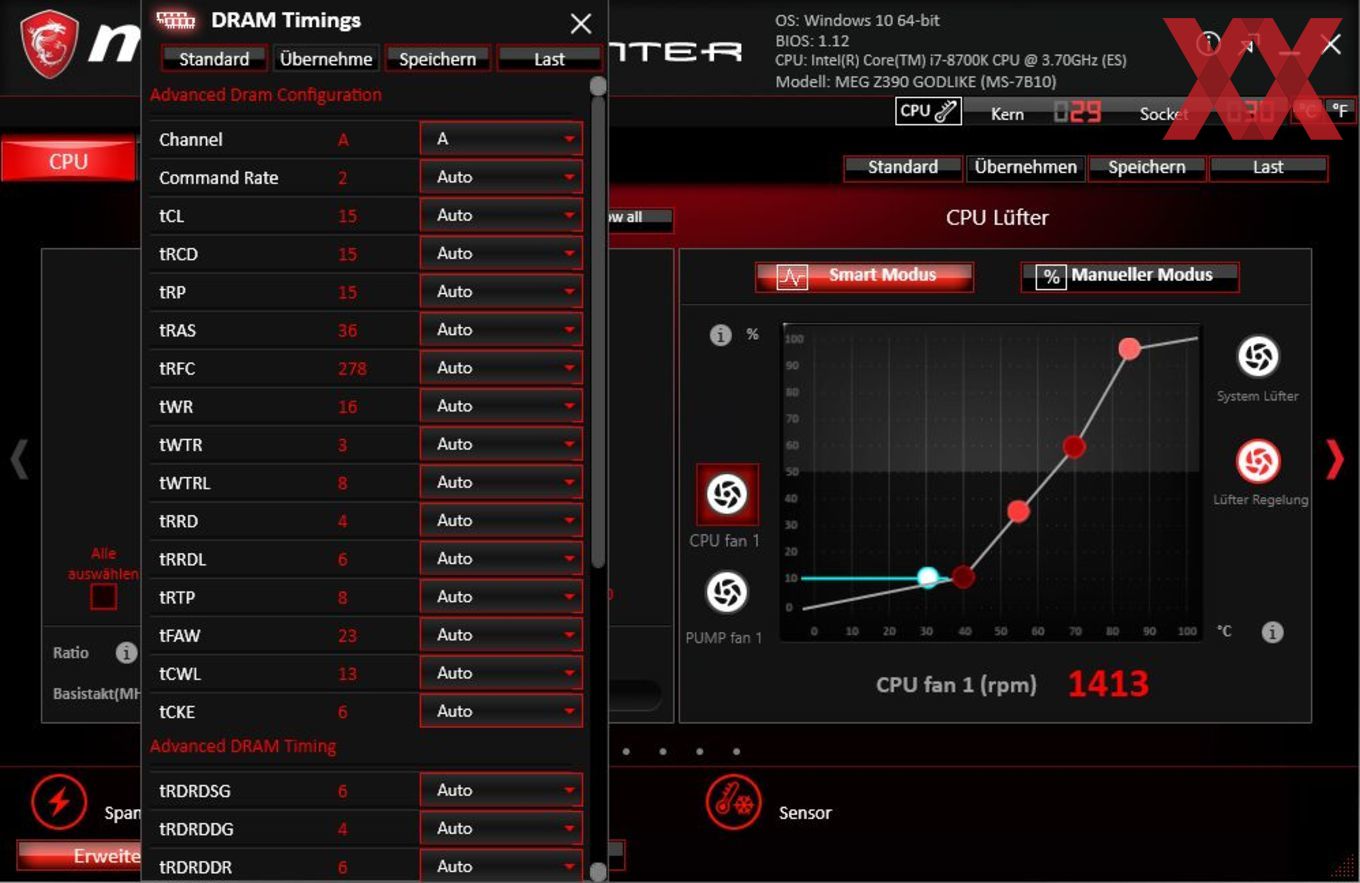Open the Command Rate dropdown
The width and height of the screenshot is (1360, 883).
tap(501, 177)
